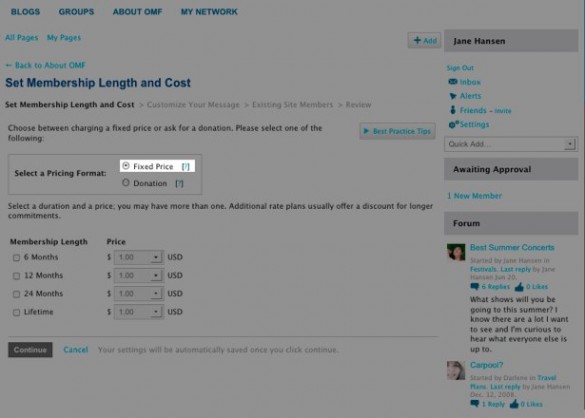
Task: Click thumbs-up icon beside 1 Reply
Action: click(514, 404)
